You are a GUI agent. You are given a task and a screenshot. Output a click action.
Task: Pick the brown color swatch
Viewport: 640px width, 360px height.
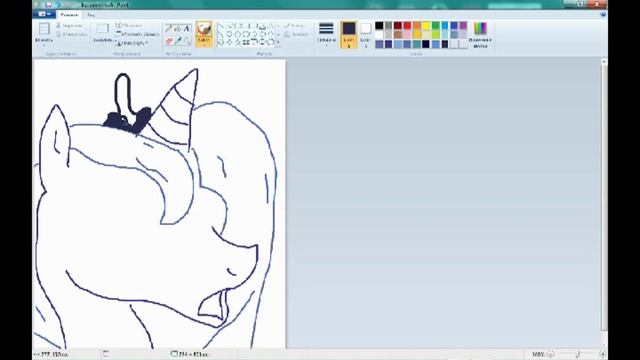tap(398, 35)
